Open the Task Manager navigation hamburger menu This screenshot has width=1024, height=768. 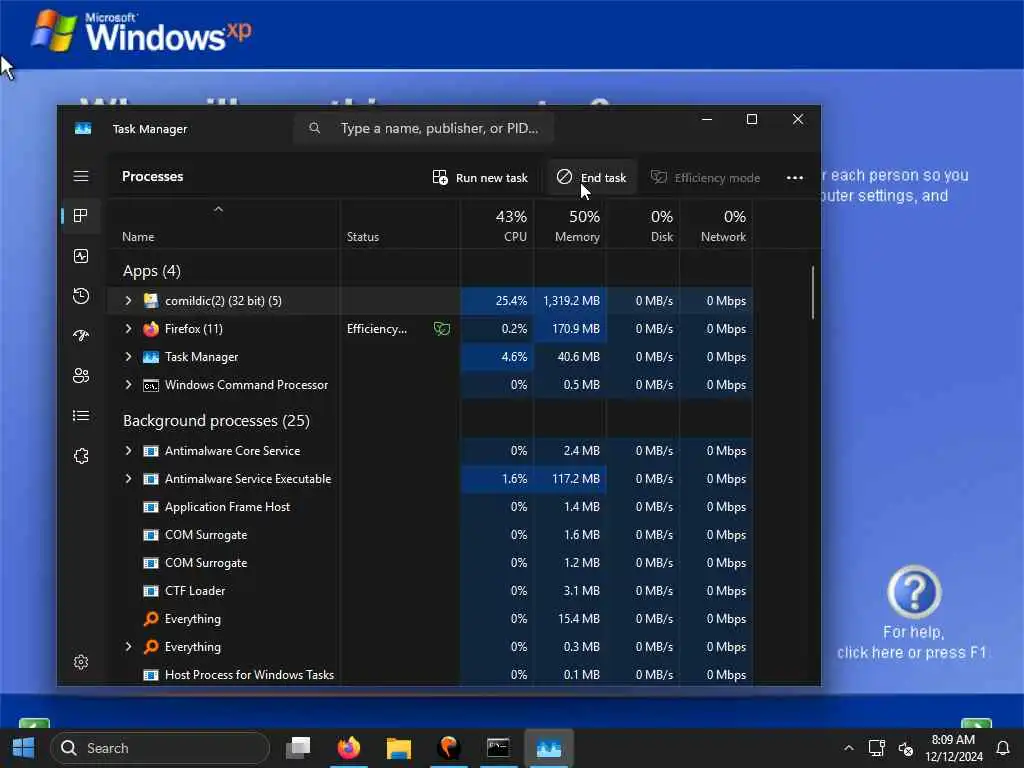coord(81,176)
